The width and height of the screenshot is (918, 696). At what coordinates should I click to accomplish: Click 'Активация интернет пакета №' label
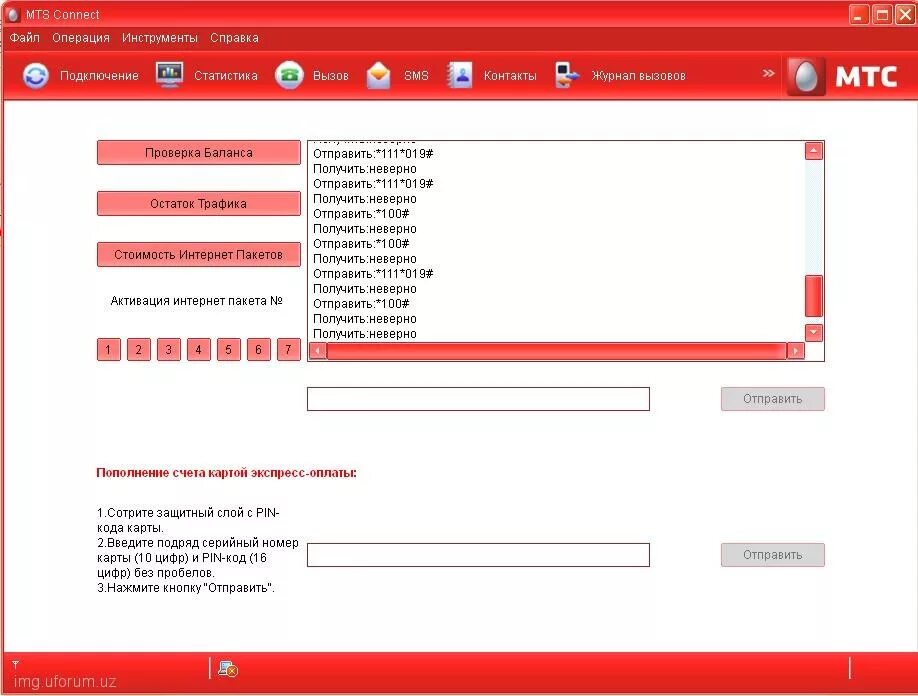click(x=197, y=301)
